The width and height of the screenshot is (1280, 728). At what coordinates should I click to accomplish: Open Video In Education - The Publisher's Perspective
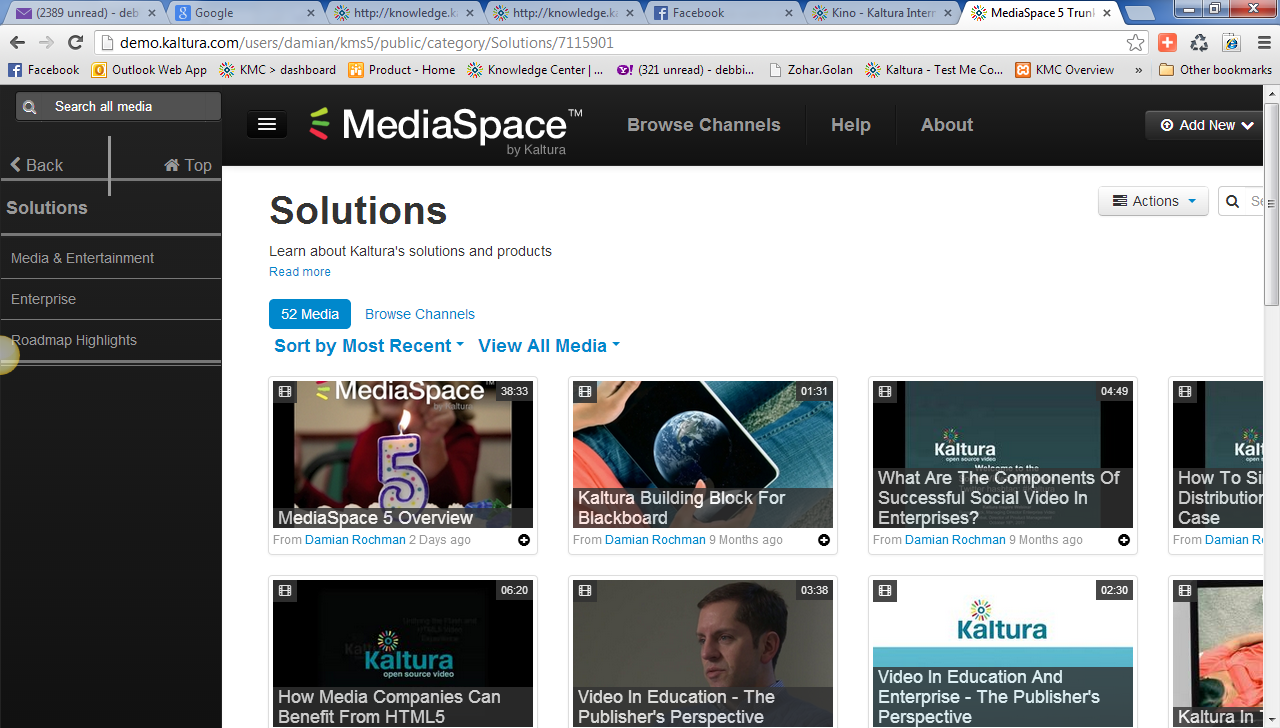point(703,654)
